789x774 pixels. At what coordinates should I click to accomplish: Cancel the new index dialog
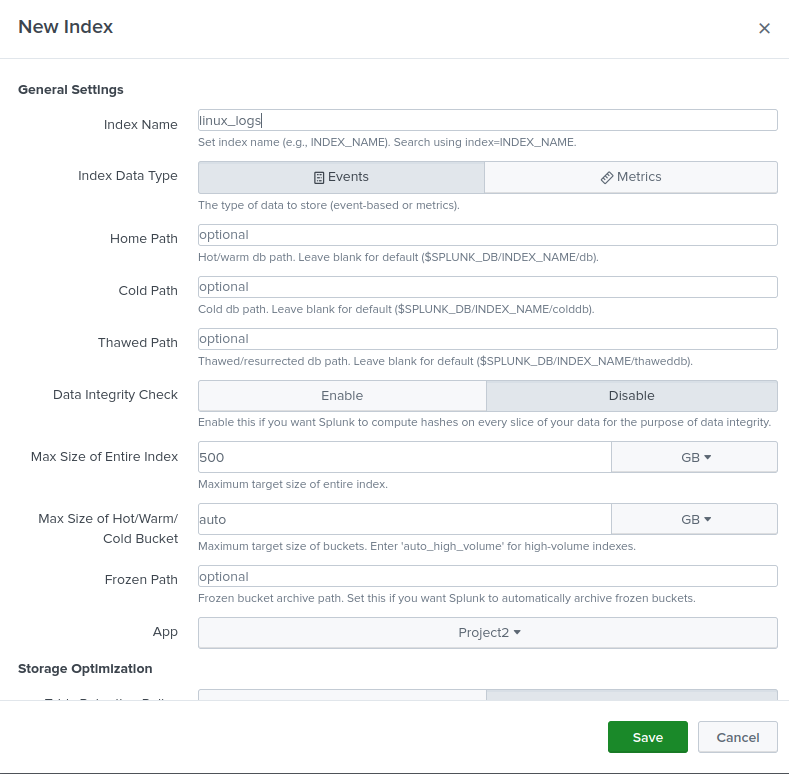pos(738,737)
